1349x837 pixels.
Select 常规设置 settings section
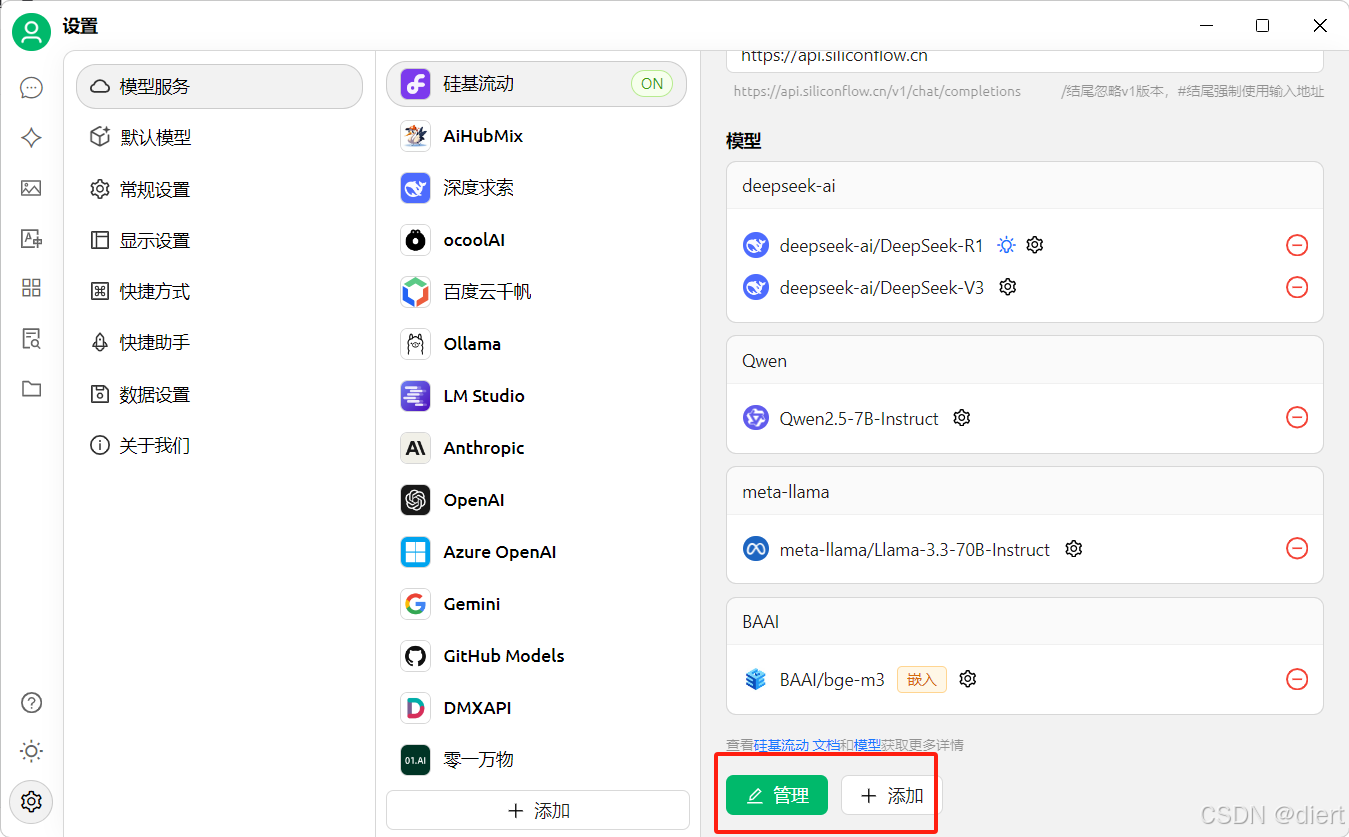219,189
